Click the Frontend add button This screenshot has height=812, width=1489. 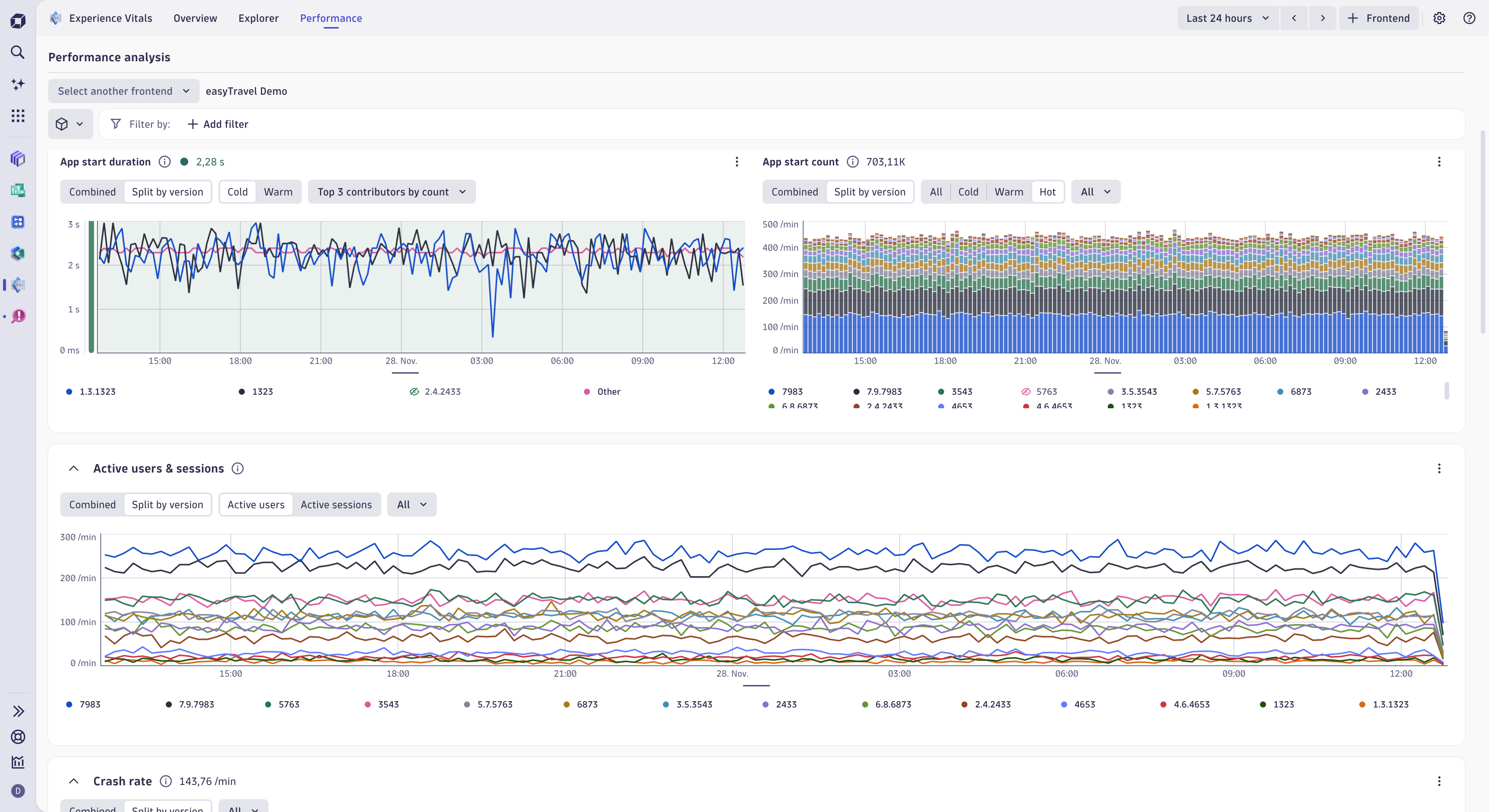(1378, 18)
